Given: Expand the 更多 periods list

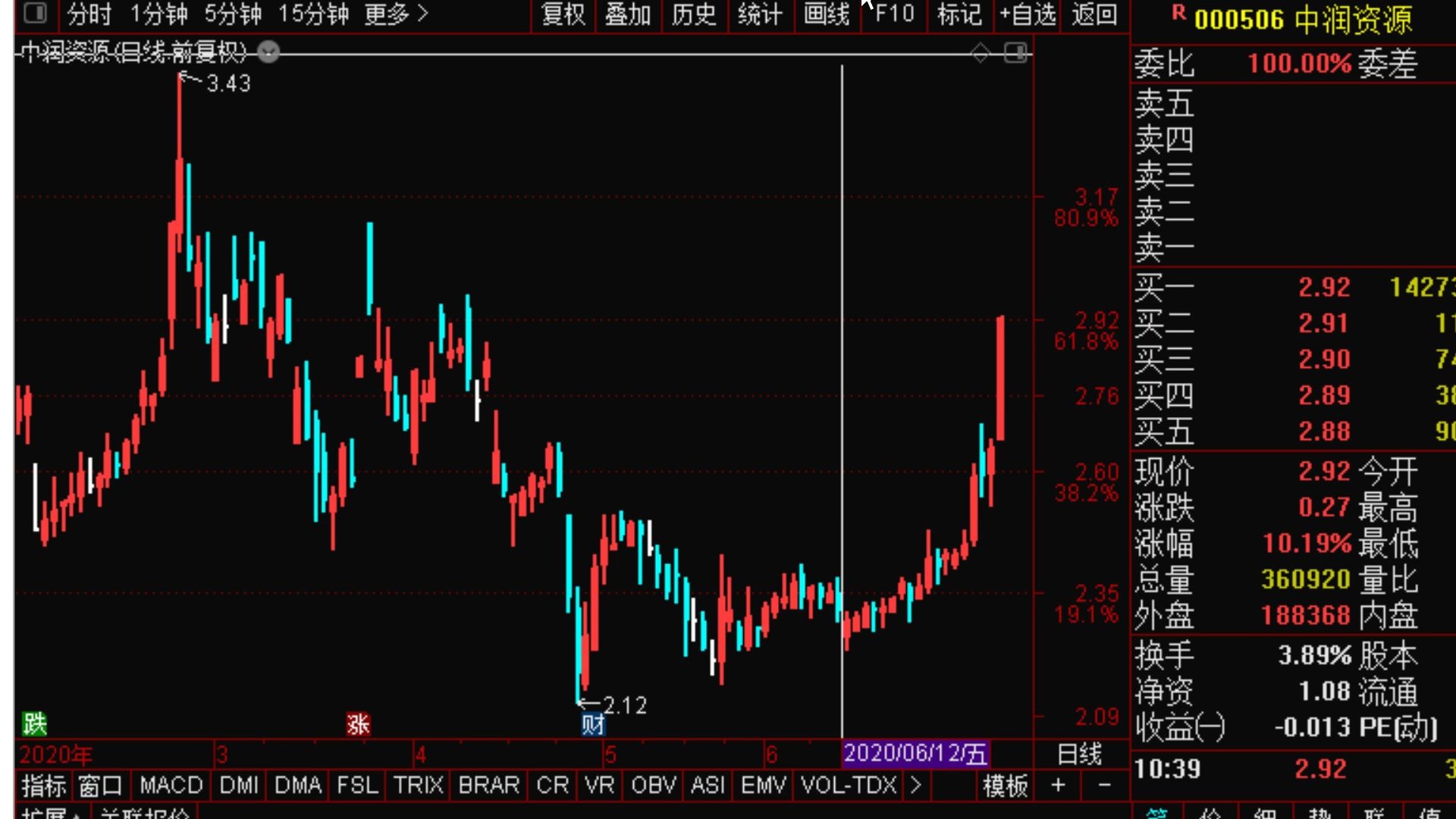Looking at the screenshot, I should point(396,14).
